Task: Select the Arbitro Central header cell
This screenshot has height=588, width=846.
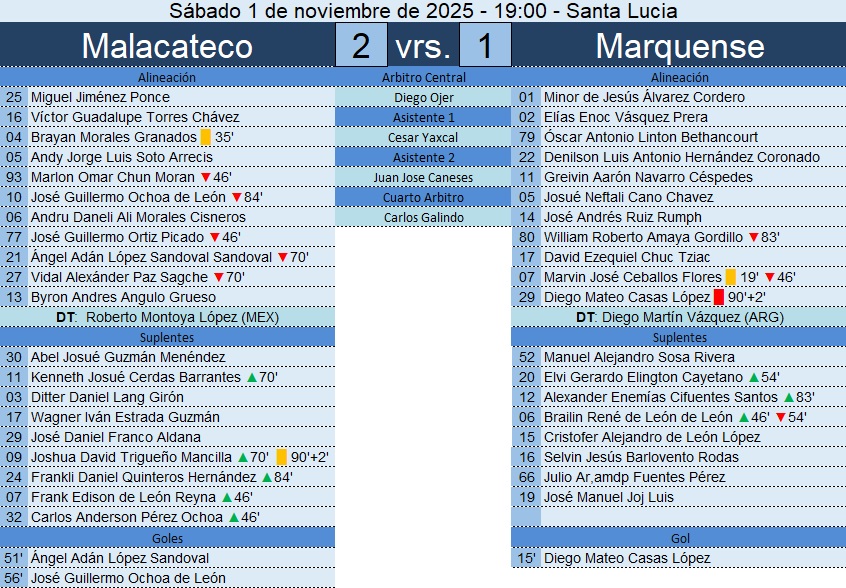Action: 423,77
